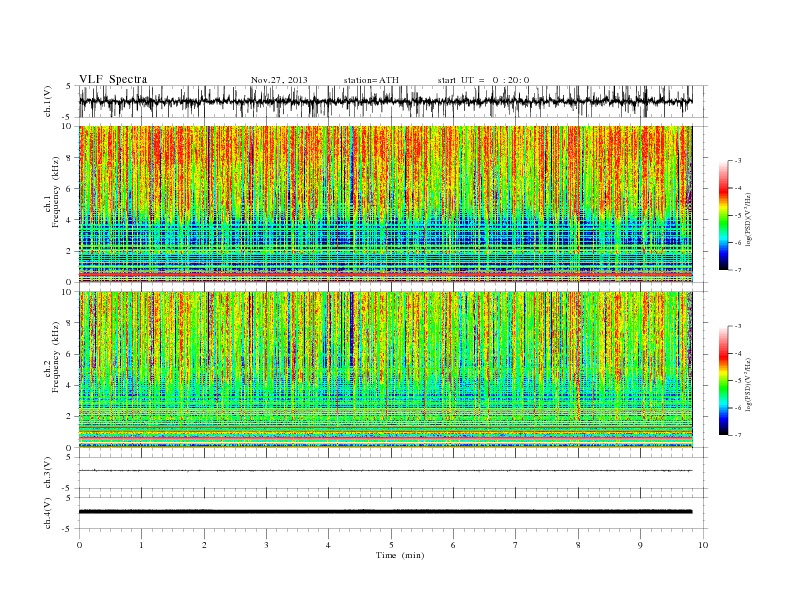The image size is (792, 612).
Task: Click the time axis tick label "3"
Action: 266,545
